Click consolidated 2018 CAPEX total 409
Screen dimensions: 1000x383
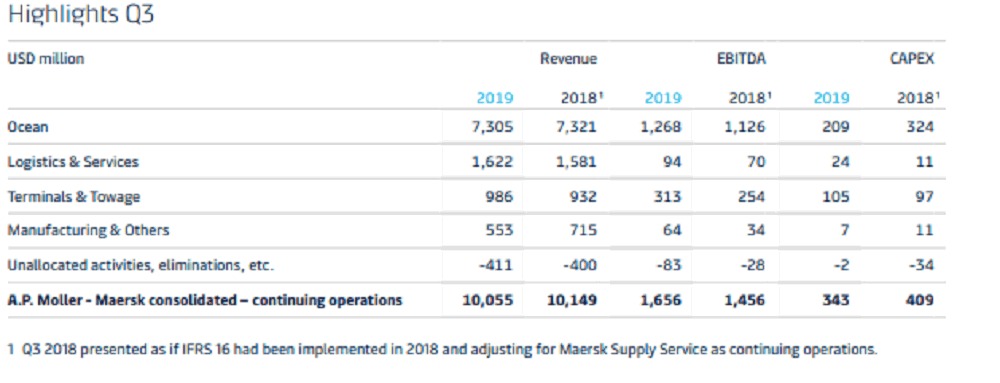[x=920, y=300]
